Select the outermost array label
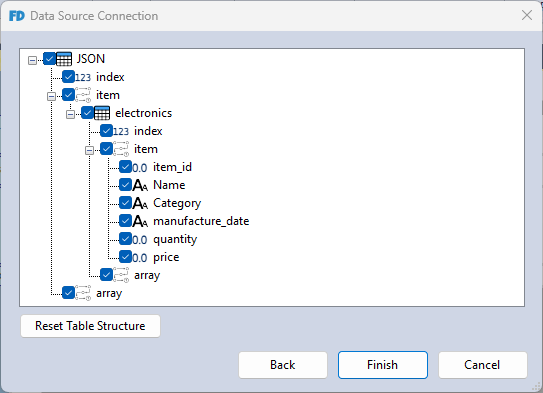Viewport: 543px width, 393px height. 109,294
